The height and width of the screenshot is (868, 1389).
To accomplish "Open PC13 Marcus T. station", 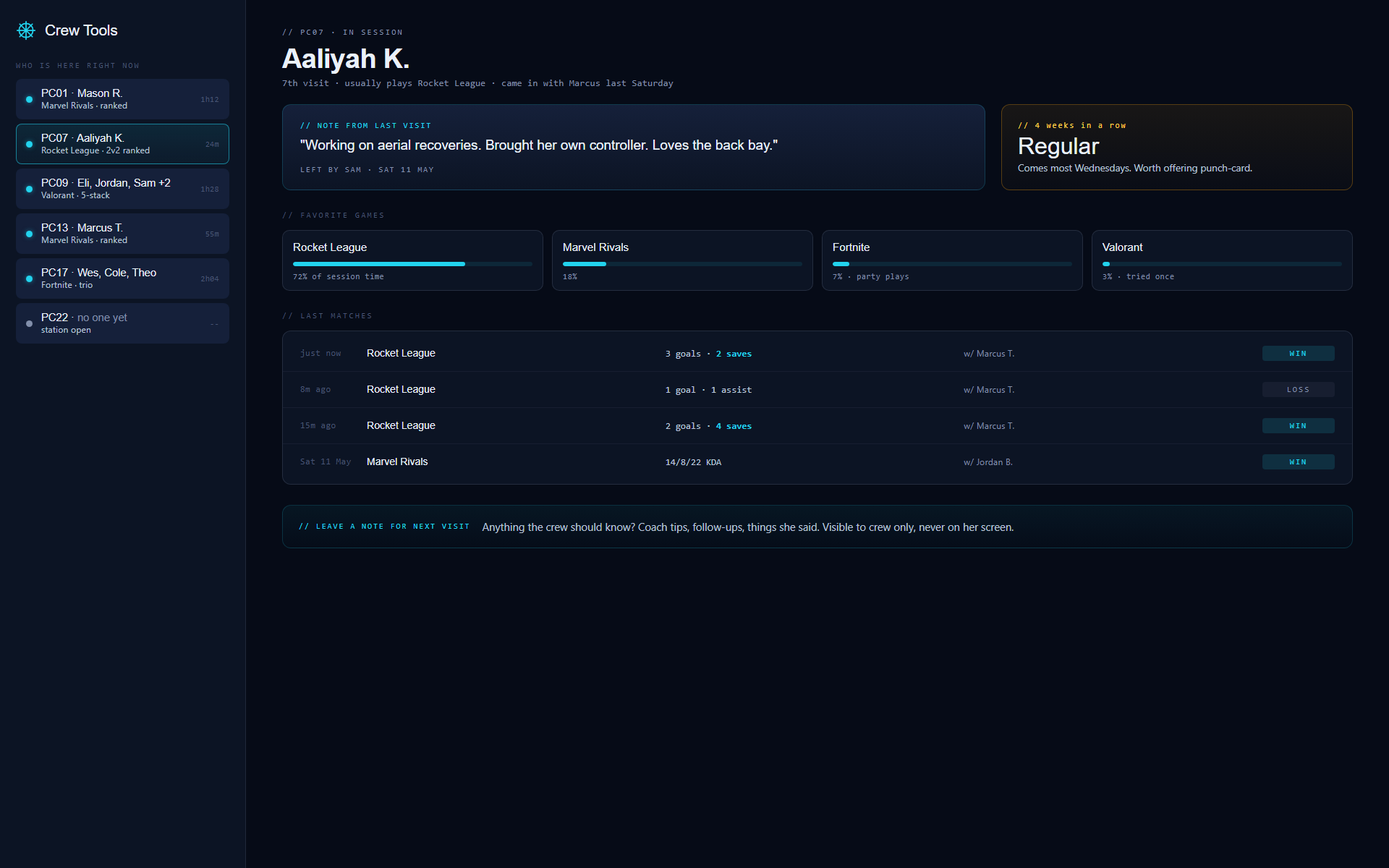I will click(122, 234).
